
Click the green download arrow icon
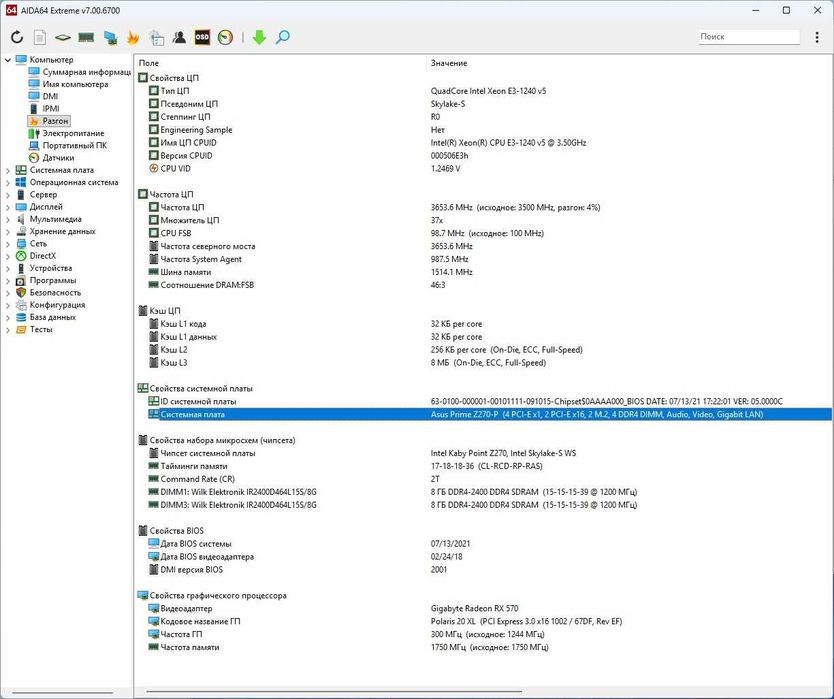[259, 37]
